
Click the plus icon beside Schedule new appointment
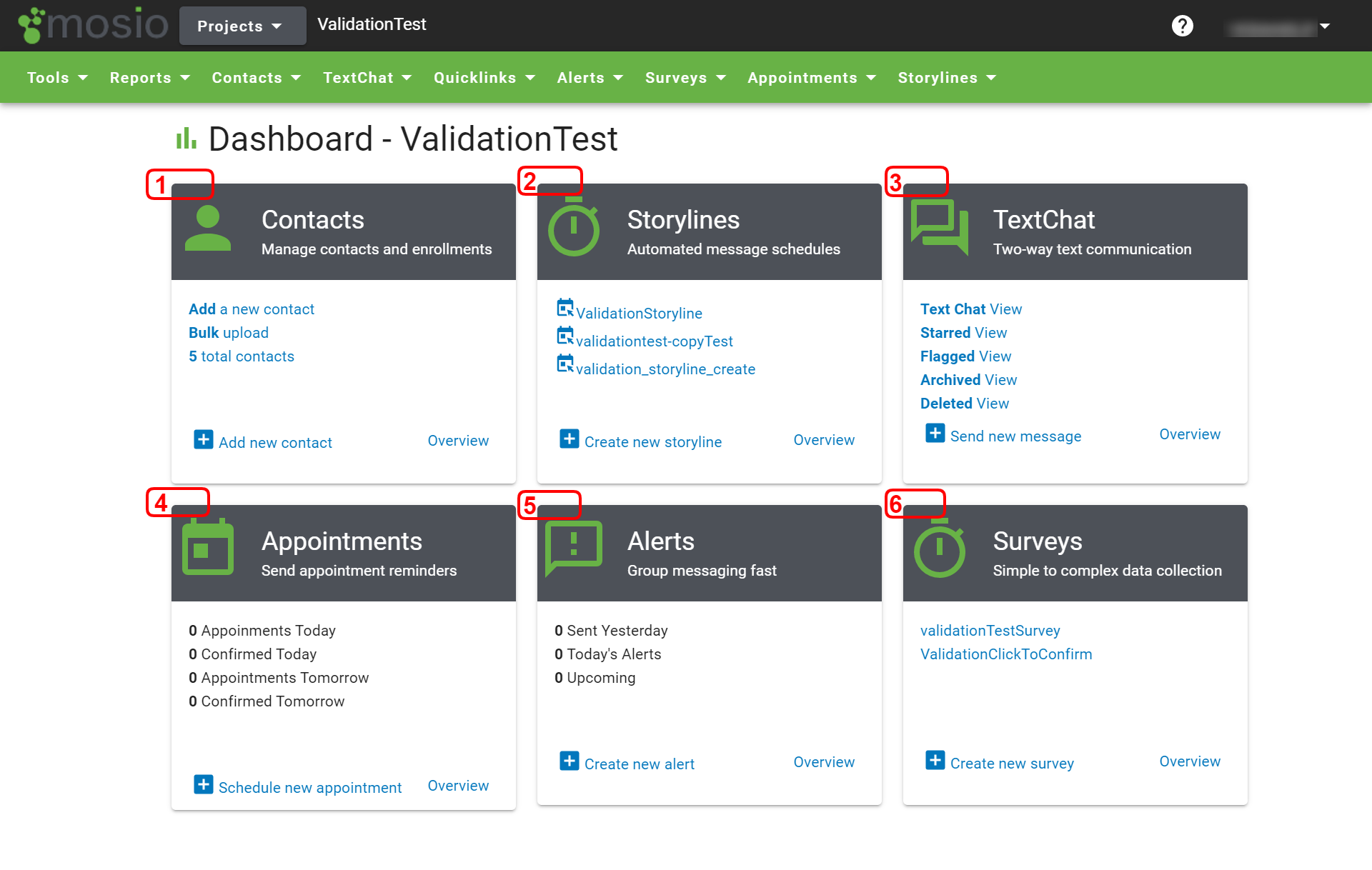pyautogui.click(x=204, y=784)
